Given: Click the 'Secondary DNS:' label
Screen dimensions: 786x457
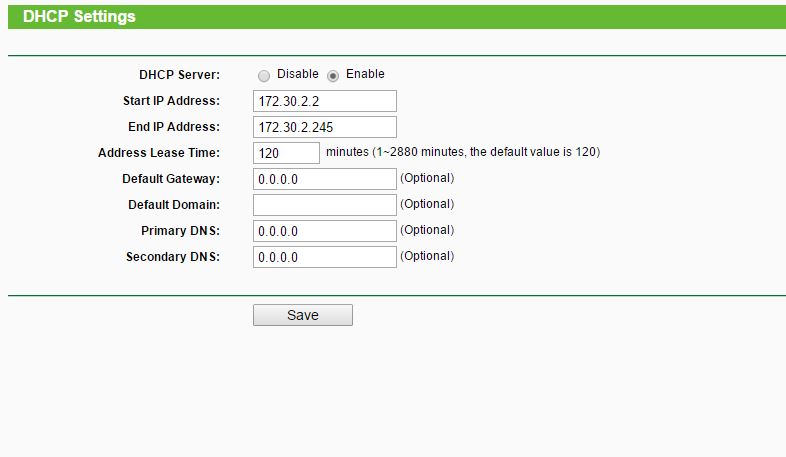Looking at the screenshot, I should [173, 257].
